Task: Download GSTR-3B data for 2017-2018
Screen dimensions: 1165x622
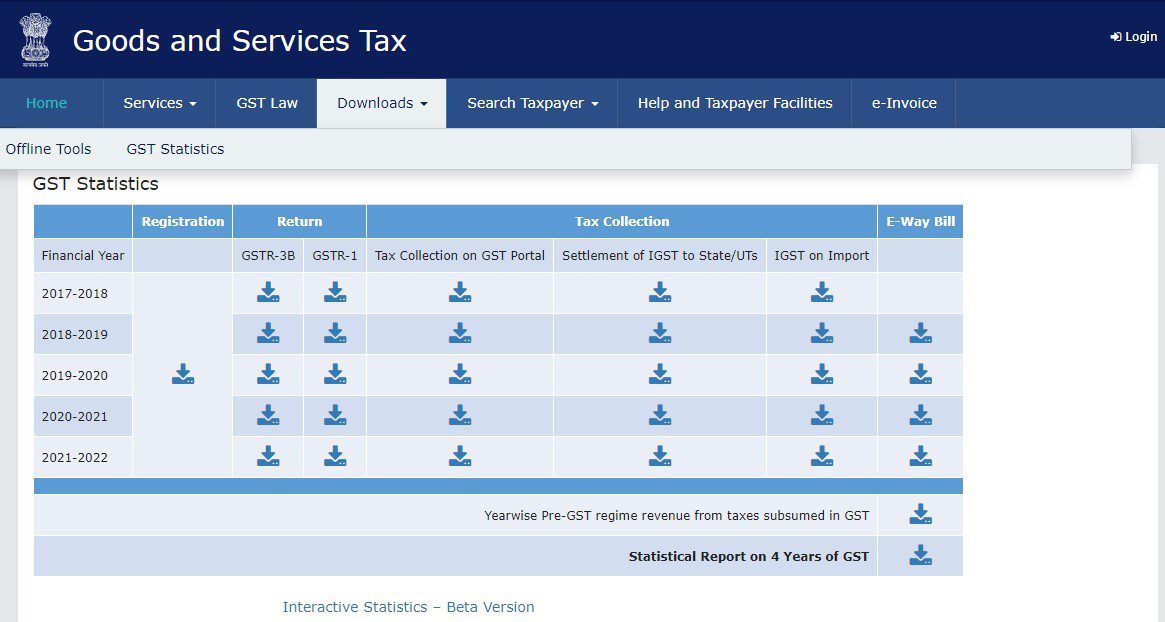Action: click(267, 292)
